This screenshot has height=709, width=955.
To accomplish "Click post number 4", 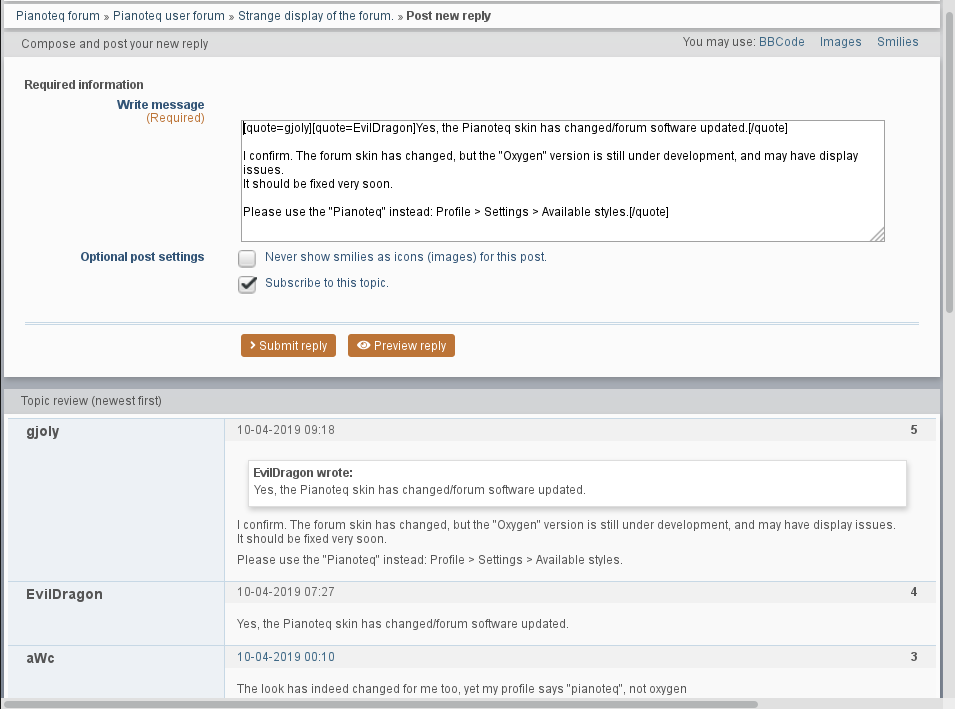I will click(914, 592).
